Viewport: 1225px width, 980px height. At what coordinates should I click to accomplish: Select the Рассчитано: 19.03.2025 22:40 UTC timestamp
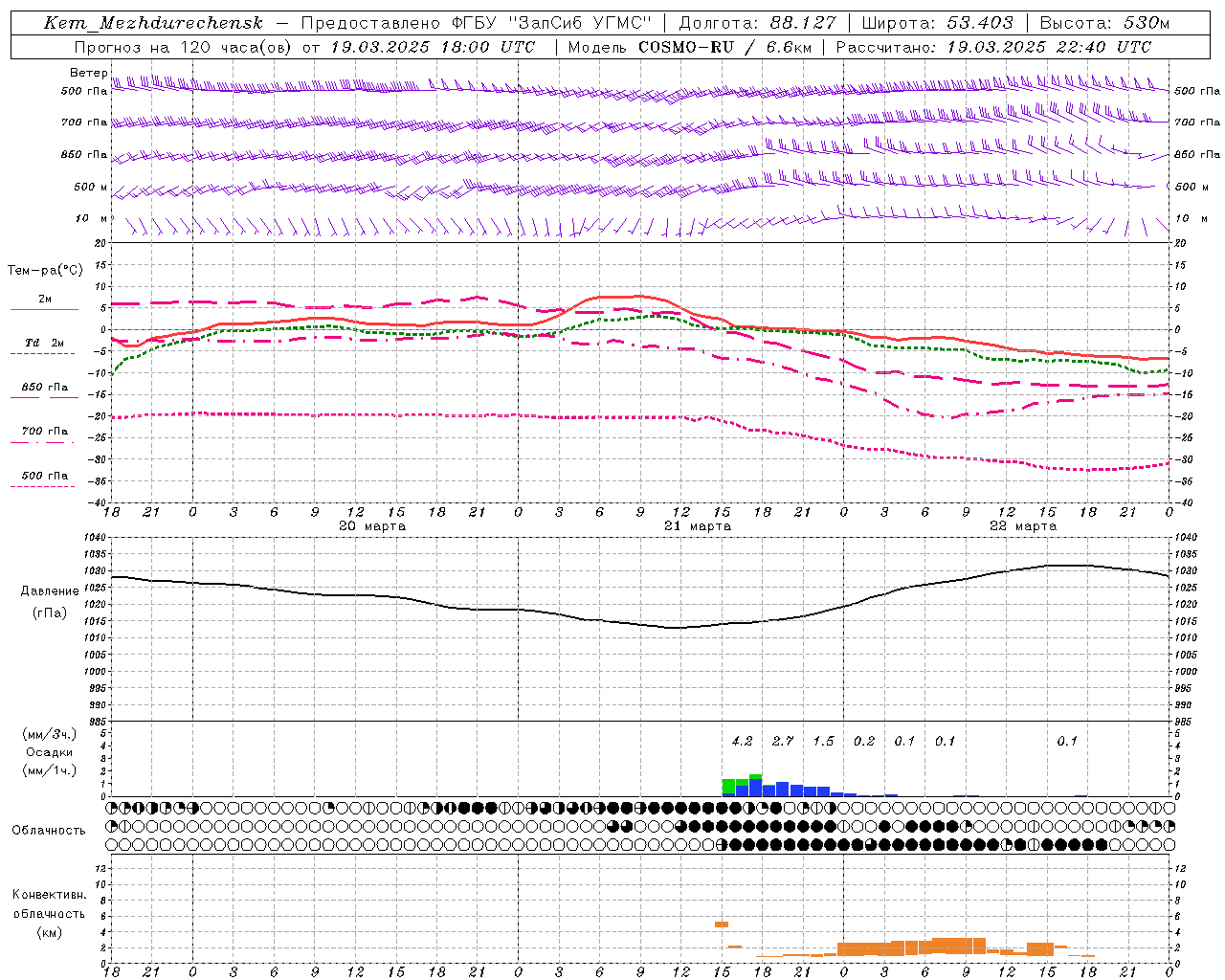[993, 47]
